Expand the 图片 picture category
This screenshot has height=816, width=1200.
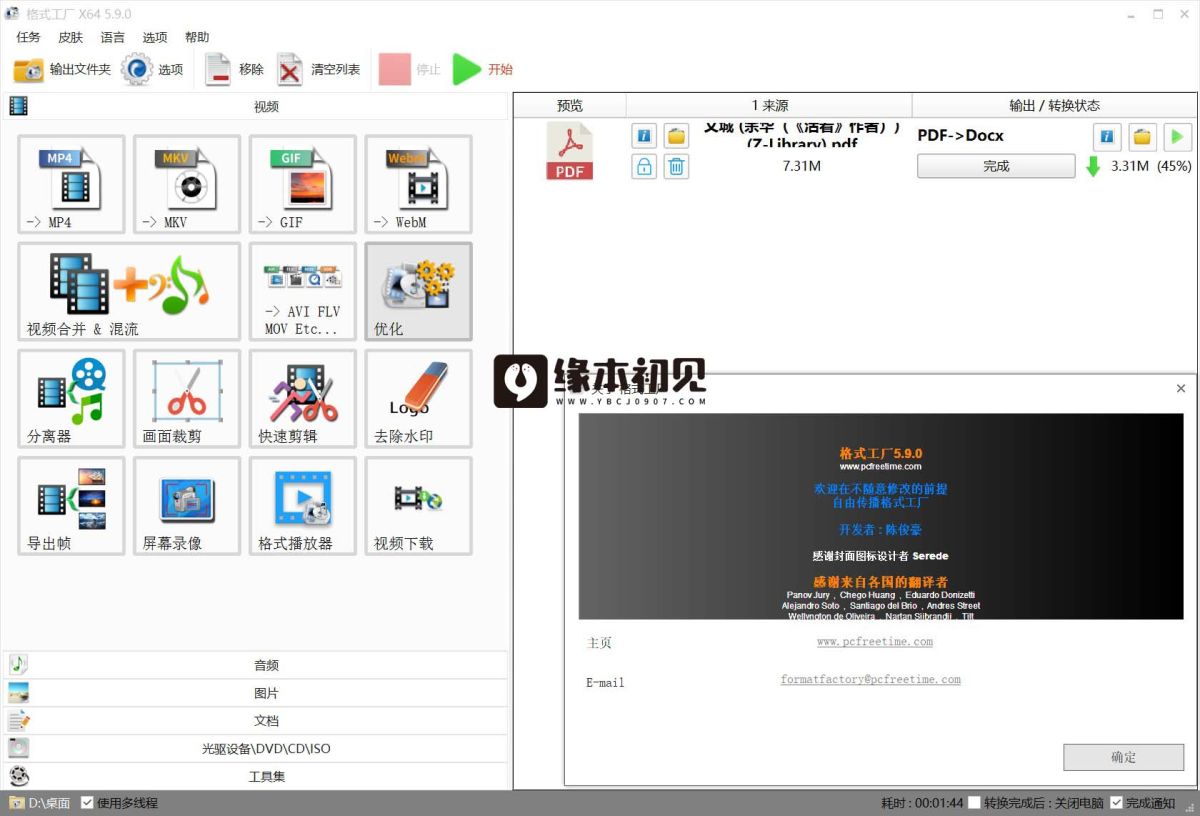click(255, 693)
